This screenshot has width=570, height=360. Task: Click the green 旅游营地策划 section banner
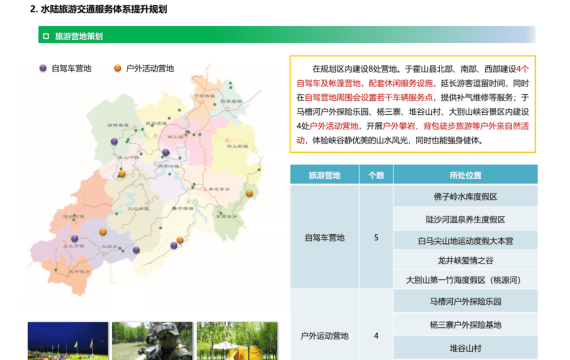pyautogui.click(x=286, y=35)
